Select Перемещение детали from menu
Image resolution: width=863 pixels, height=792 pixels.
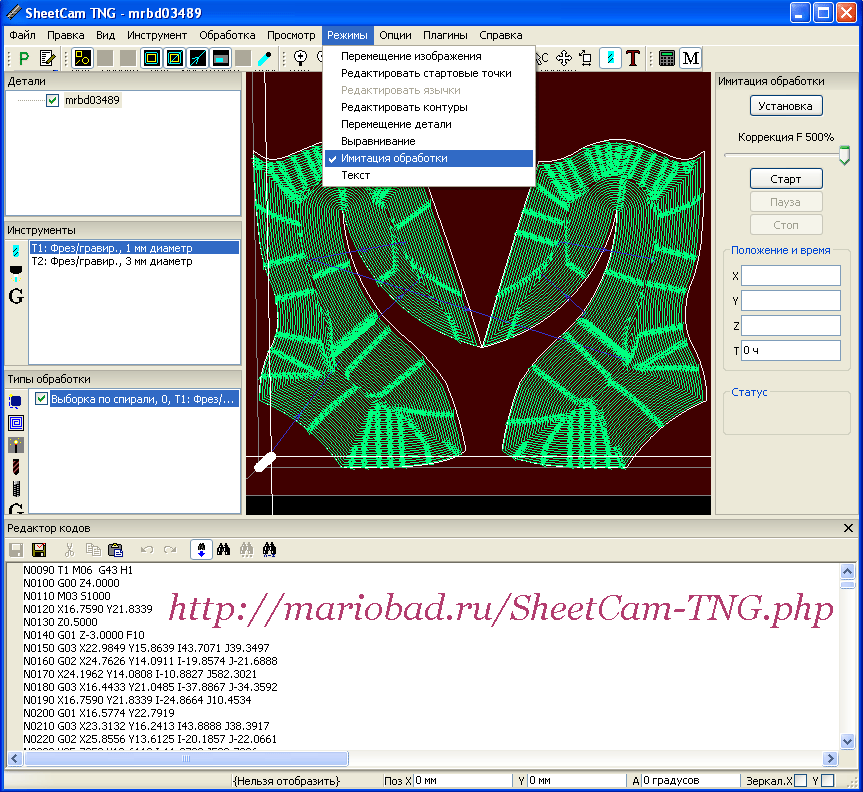coord(429,124)
